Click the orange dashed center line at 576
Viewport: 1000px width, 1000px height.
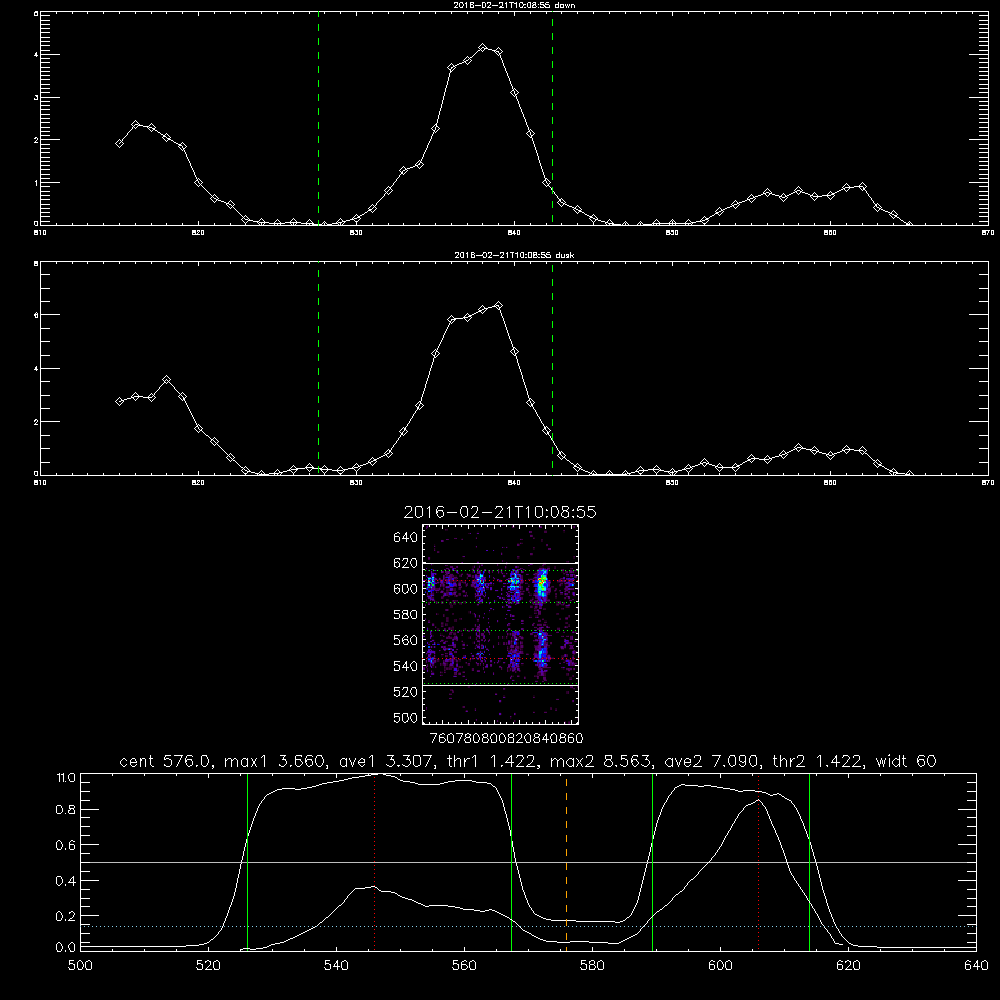pyautogui.click(x=566, y=861)
